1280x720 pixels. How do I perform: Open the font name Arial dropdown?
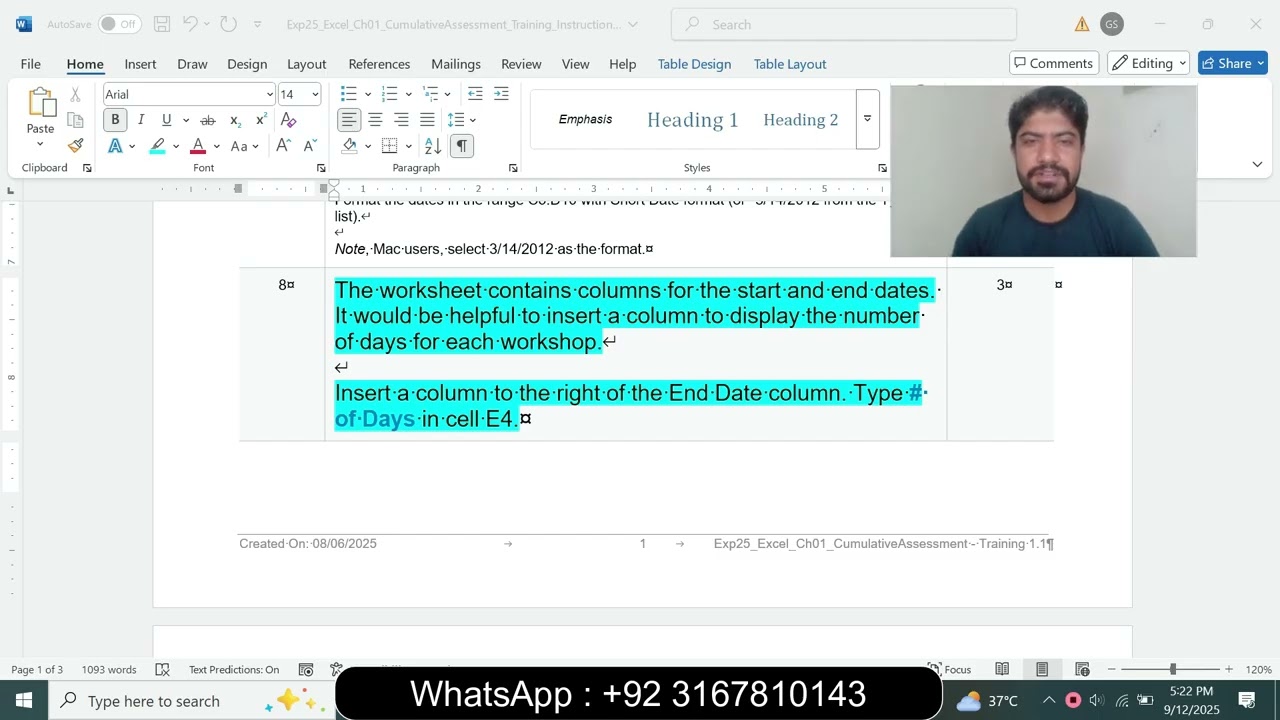(x=269, y=94)
